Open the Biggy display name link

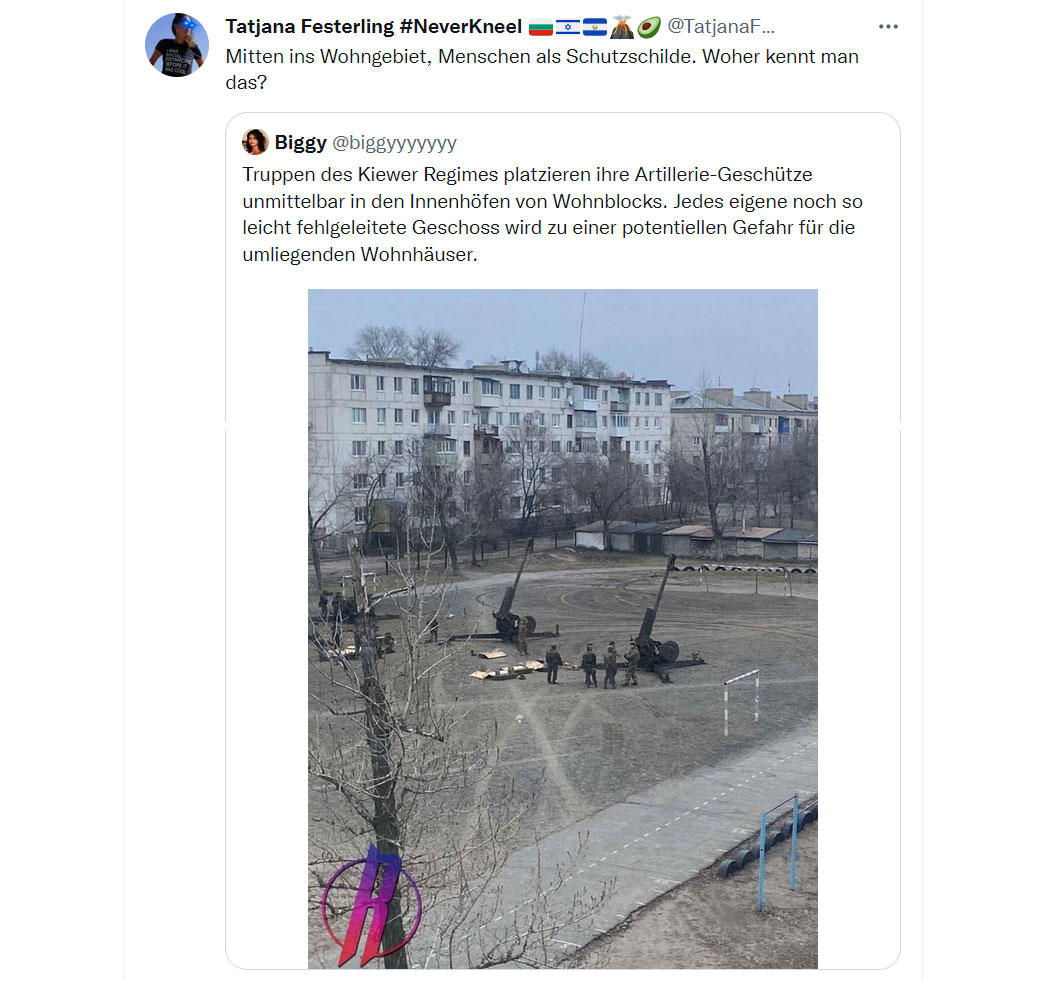click(300, 143)
